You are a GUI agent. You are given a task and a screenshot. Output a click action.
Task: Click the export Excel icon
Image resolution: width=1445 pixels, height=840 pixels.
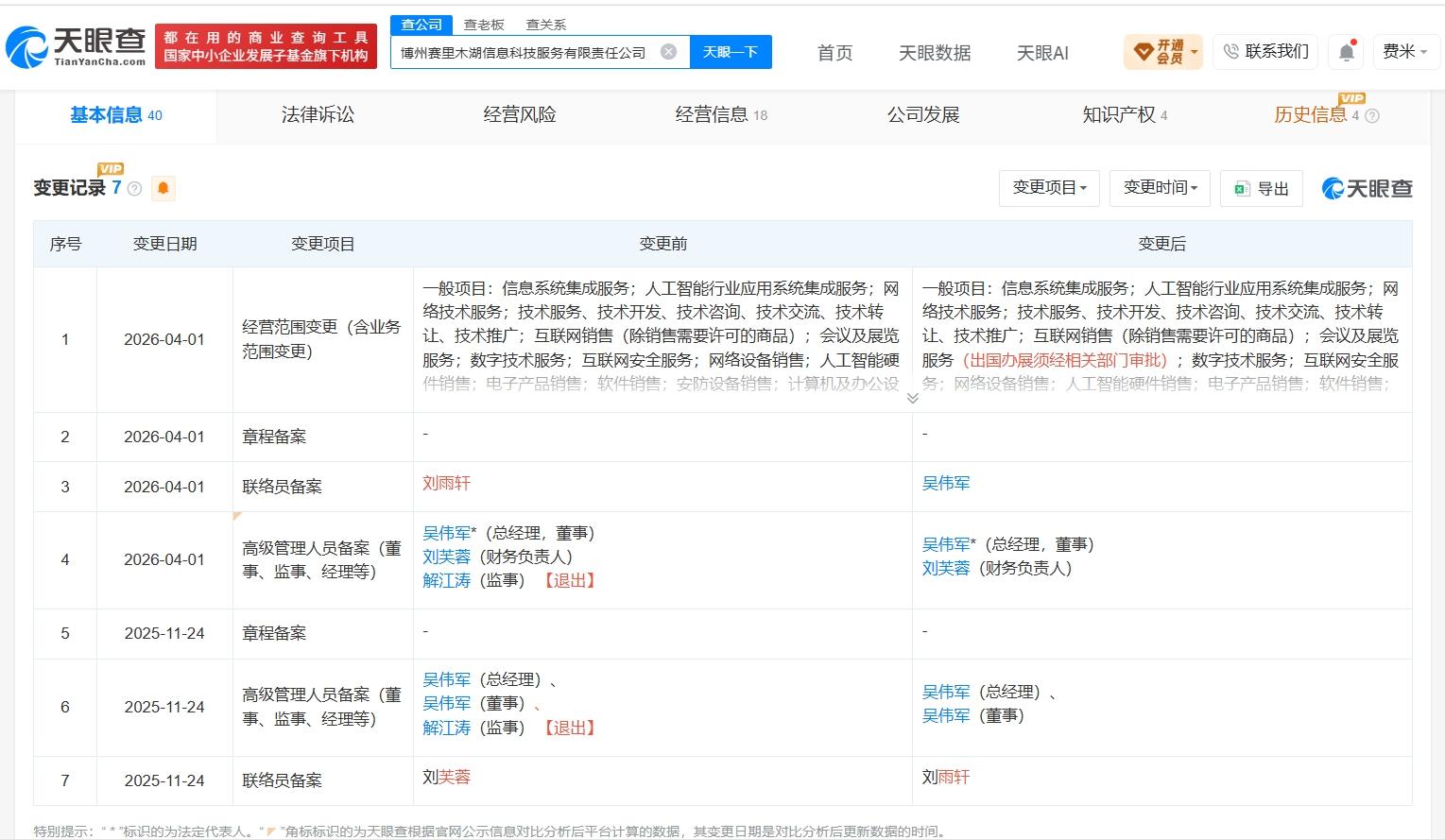[x=1242, y=189]
